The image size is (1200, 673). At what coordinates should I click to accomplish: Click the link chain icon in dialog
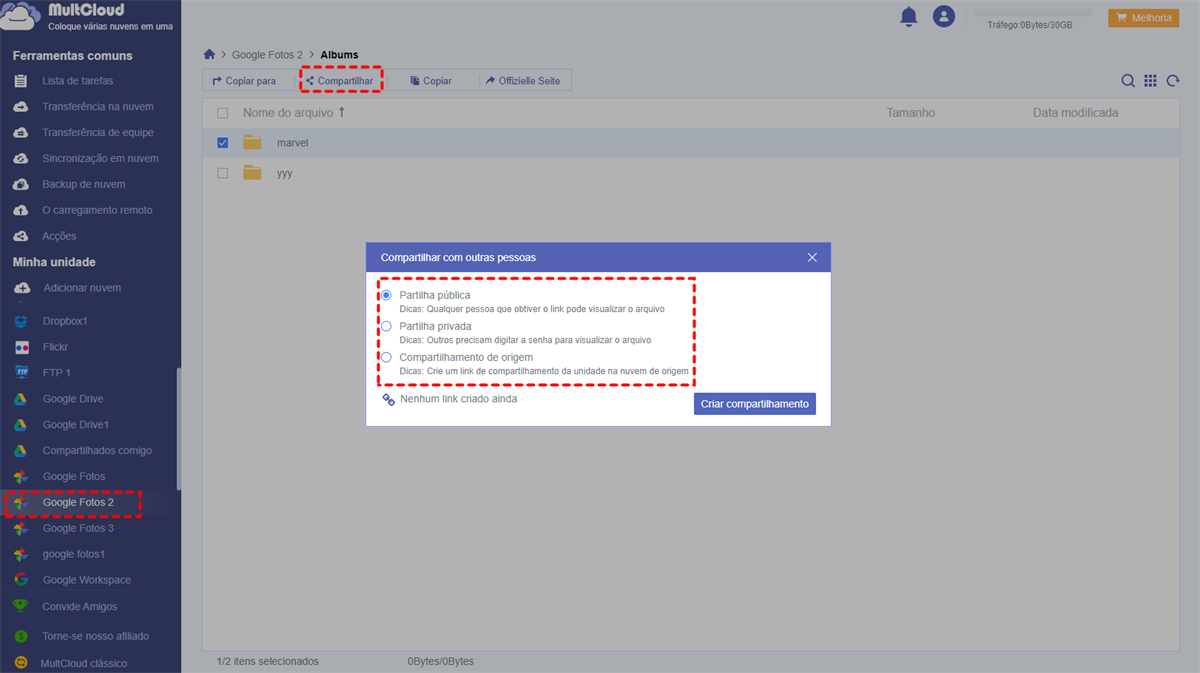pyautogui.click(x=389, y=399)
